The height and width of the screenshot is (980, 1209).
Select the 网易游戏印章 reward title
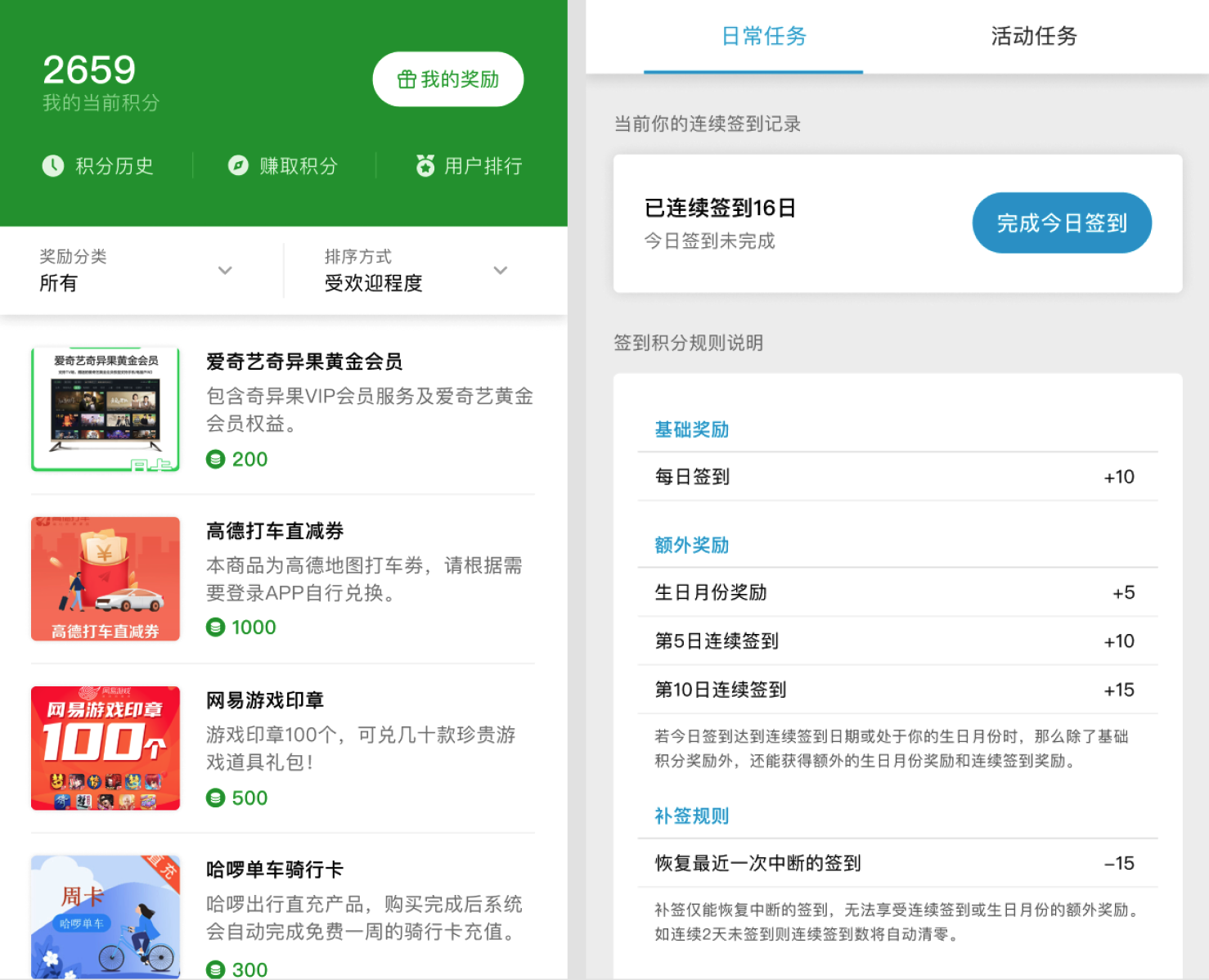coord(265,700)
